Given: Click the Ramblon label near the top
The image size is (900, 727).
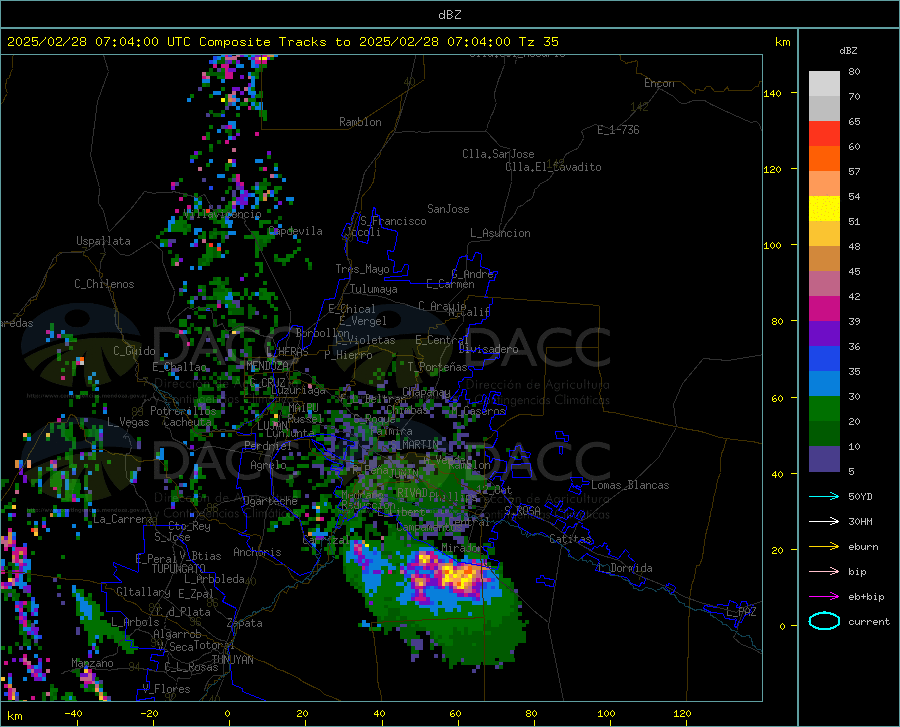Looking at the screenshot, I should coord(360,122).
